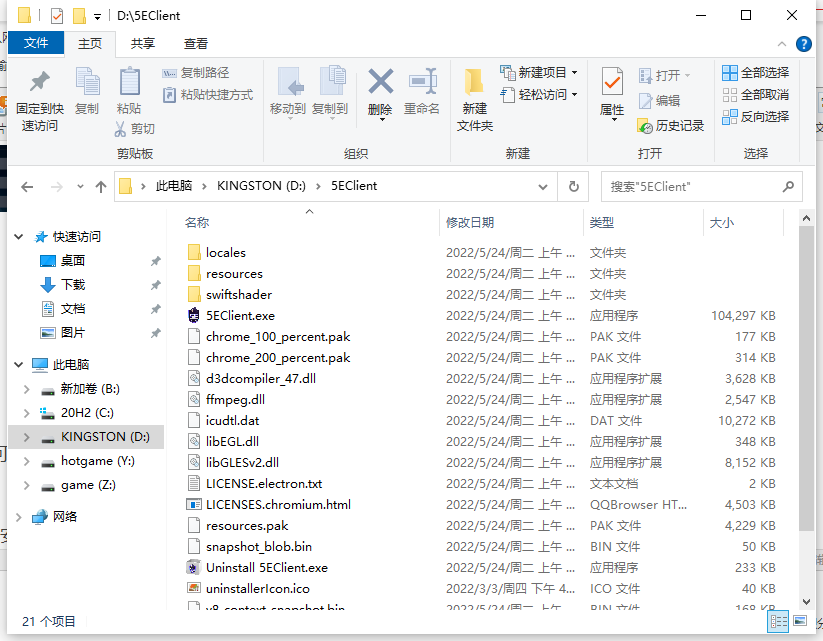
Task: Open Quick Access Toolbar customize arrow
Action: pyautogui.click(x=97, y=16)
